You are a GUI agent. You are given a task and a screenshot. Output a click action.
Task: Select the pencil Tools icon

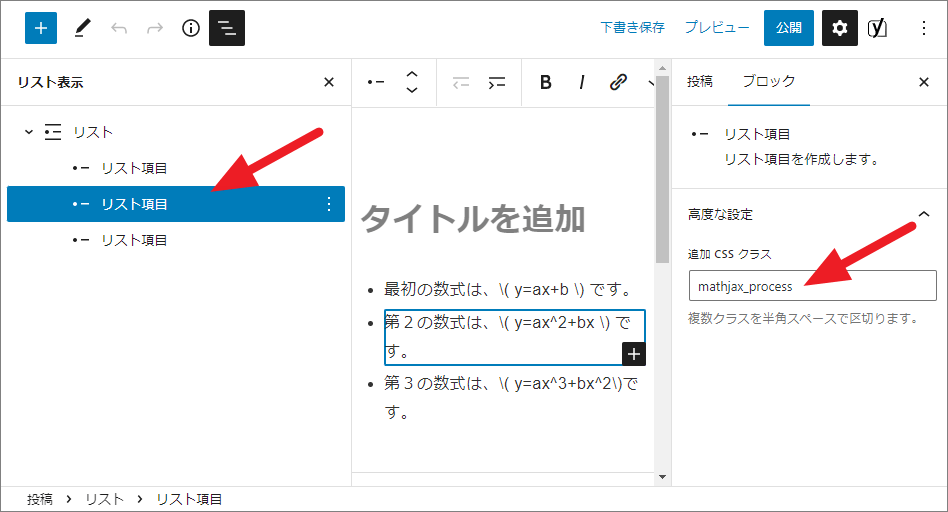pos(82,28)
